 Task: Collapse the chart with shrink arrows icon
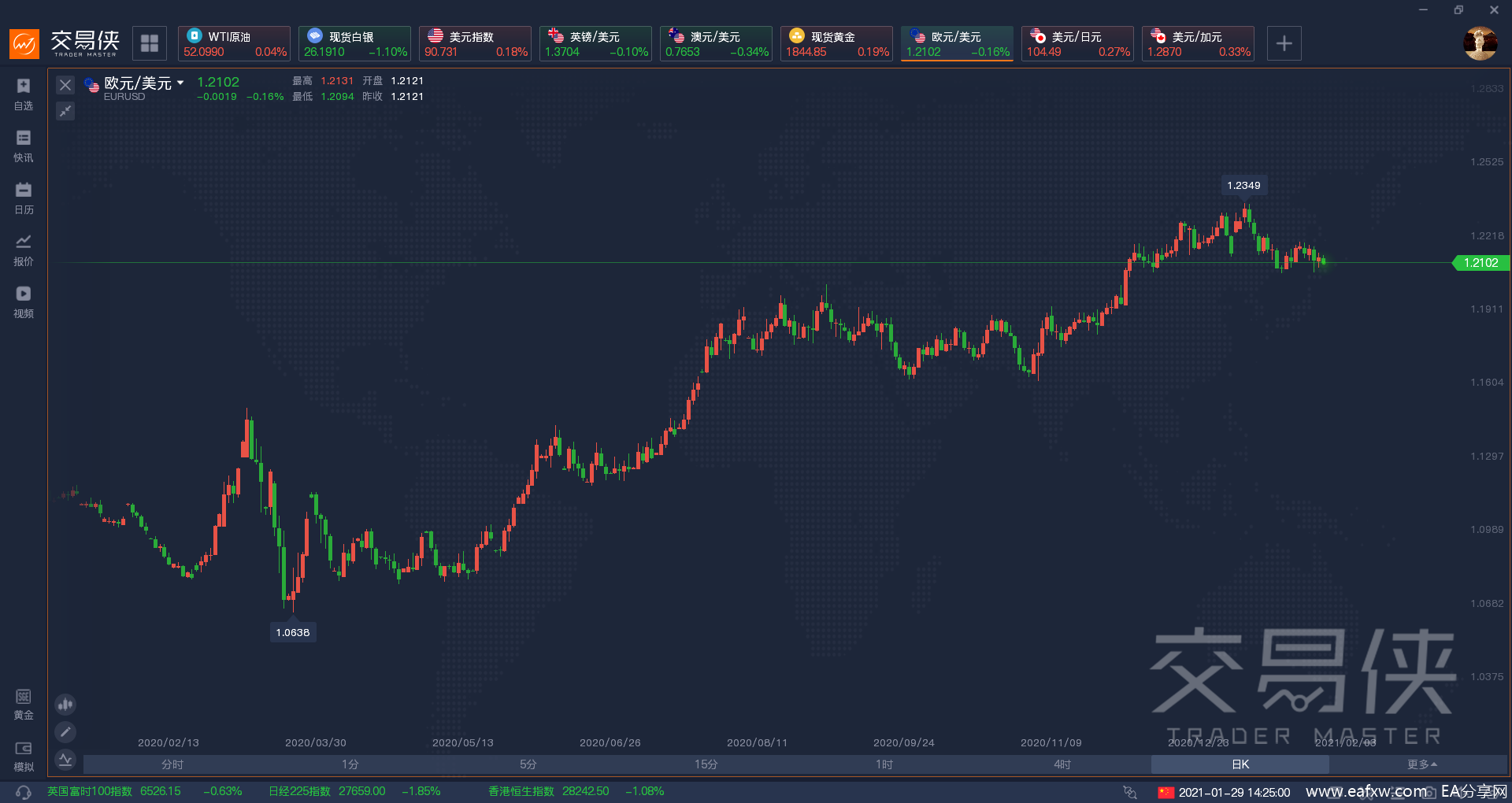[x=65, y=111]
